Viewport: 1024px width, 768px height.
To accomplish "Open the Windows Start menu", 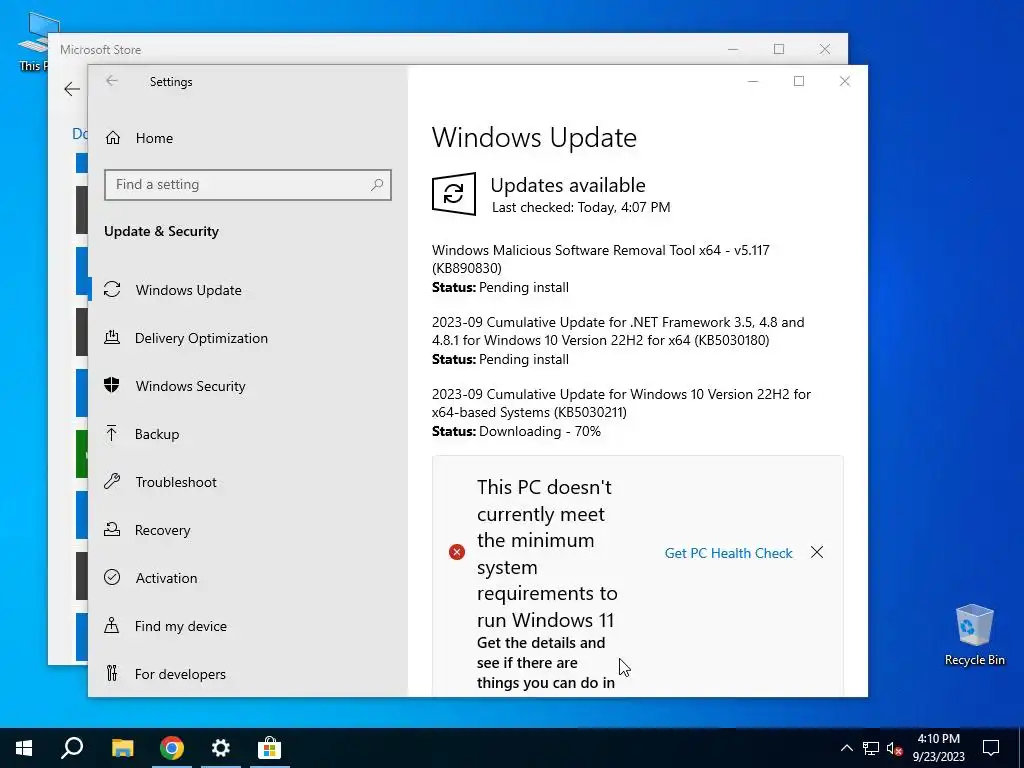I will coord(24,748).
